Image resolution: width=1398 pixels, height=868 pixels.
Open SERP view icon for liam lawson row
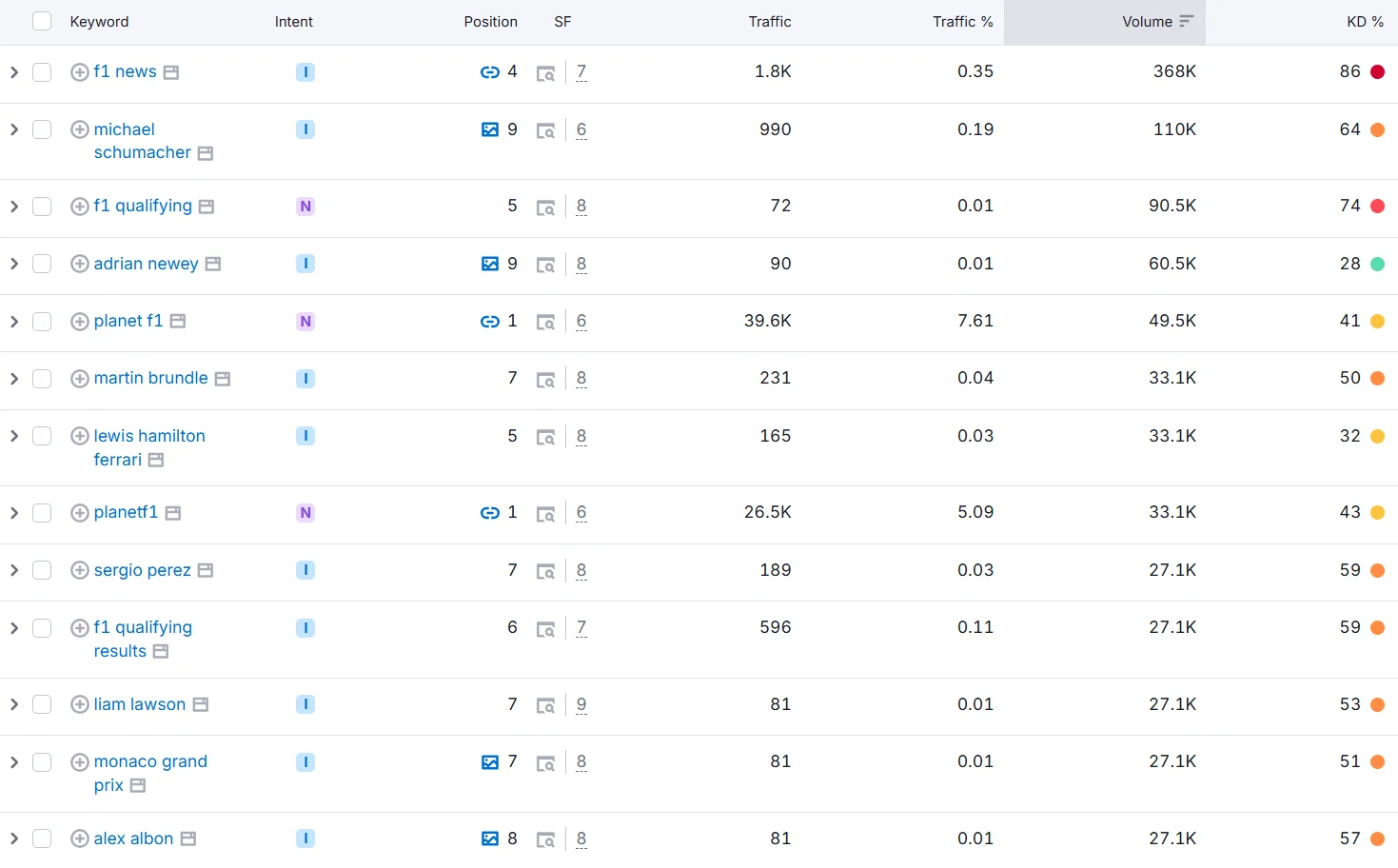545,705
